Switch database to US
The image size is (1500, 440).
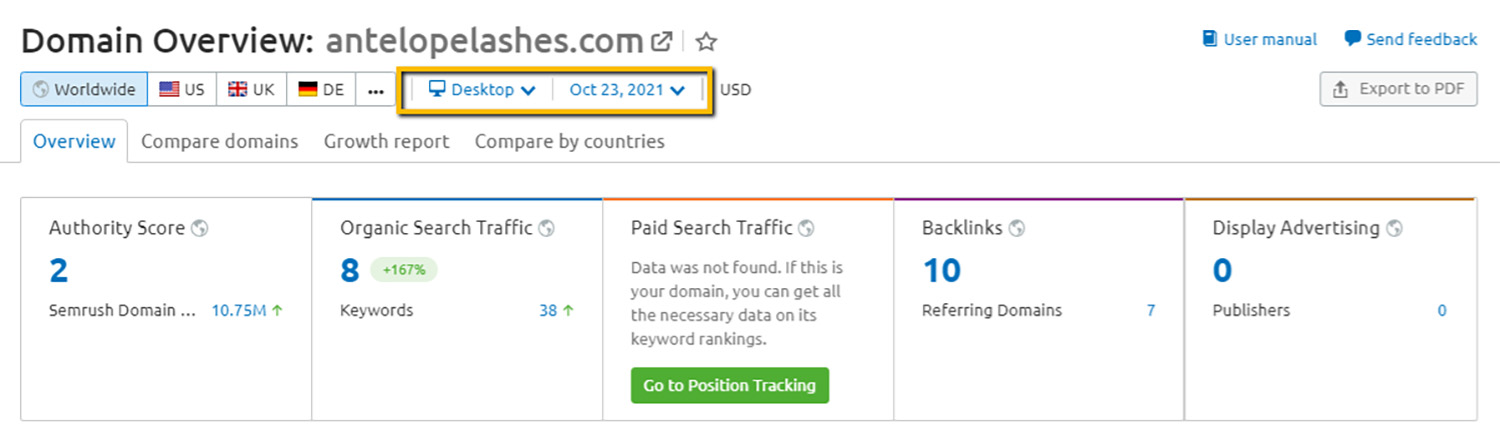click(x=182, y=89)
